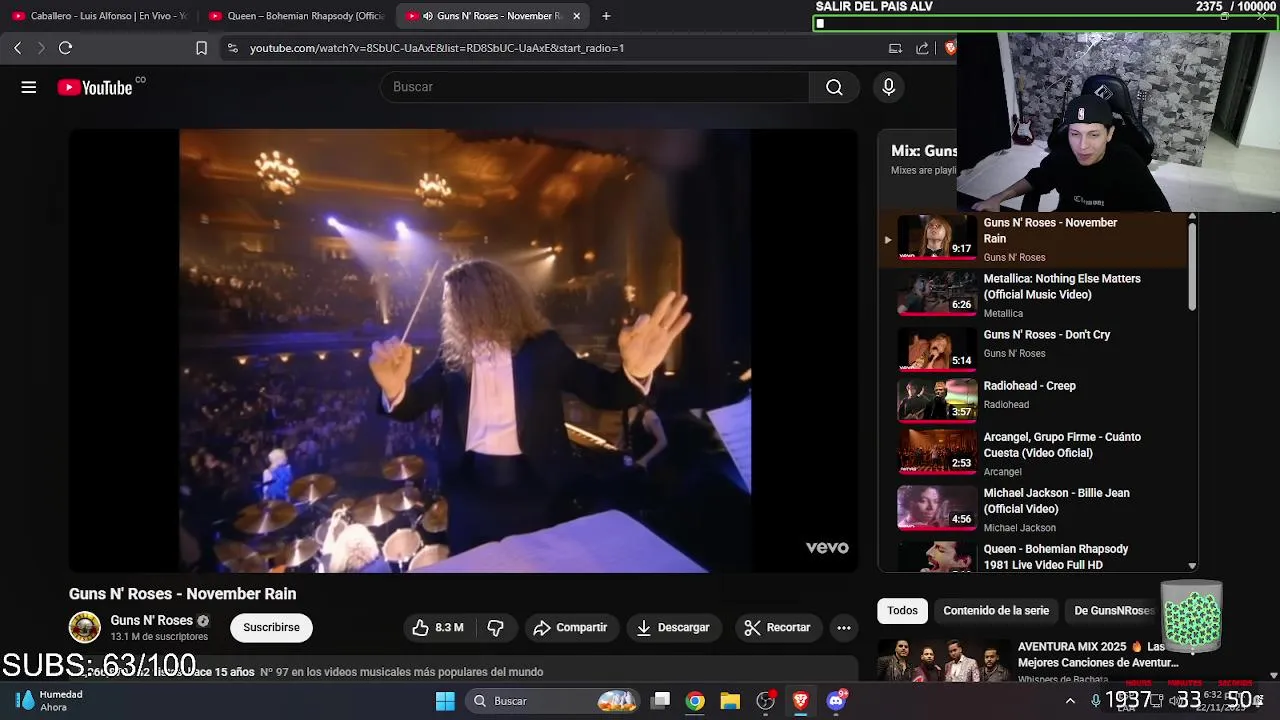Open Task View on the taskbar
Viewport: 1280px width, 720px height.
coord(661,701)
